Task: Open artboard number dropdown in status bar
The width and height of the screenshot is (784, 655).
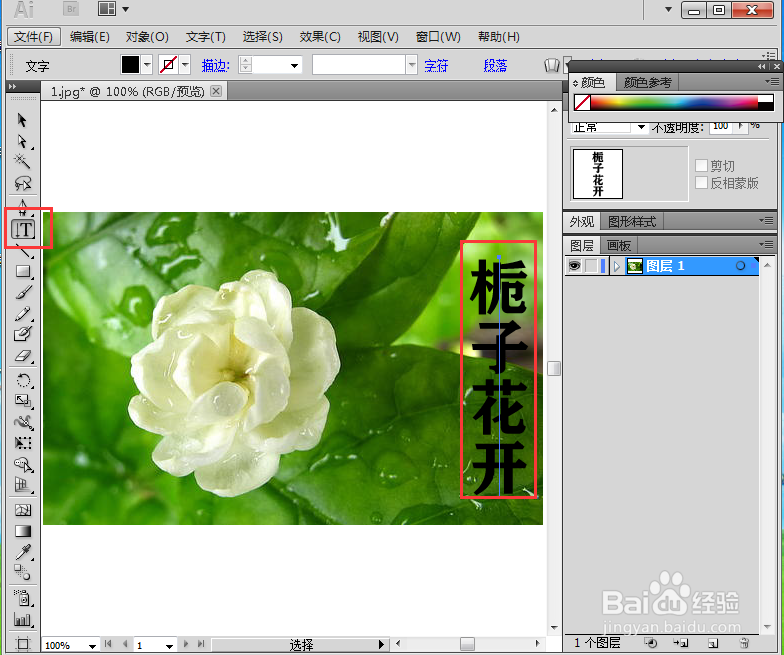Action: point(170,646)
